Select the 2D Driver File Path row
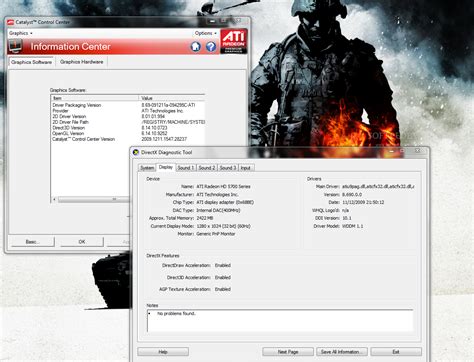The height and width of the screenshot is (362, 474). point(128,122)
